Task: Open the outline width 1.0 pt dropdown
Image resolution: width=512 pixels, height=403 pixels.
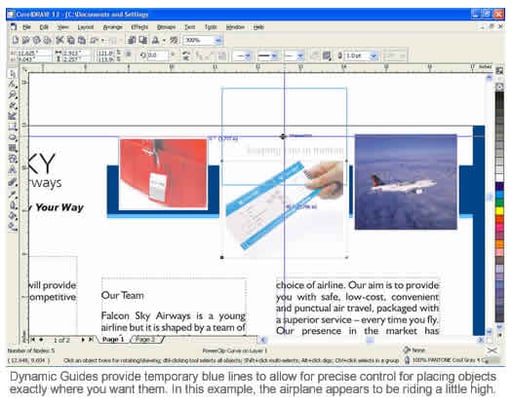Action: tap(374, 56)
